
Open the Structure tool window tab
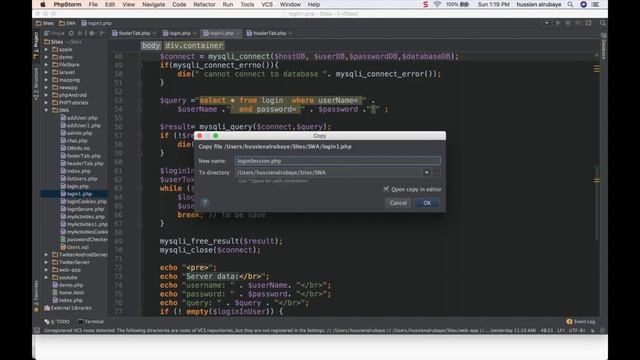(x=36, y=84)
